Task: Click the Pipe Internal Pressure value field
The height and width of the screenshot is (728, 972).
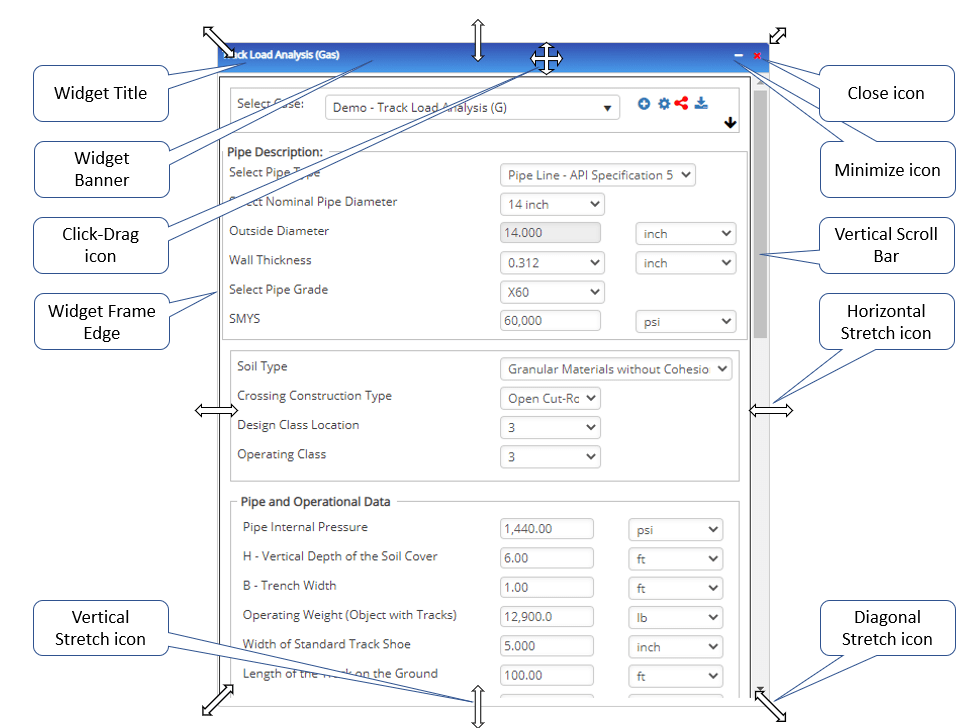Action: pyautogui.click(x=547, y=528)
